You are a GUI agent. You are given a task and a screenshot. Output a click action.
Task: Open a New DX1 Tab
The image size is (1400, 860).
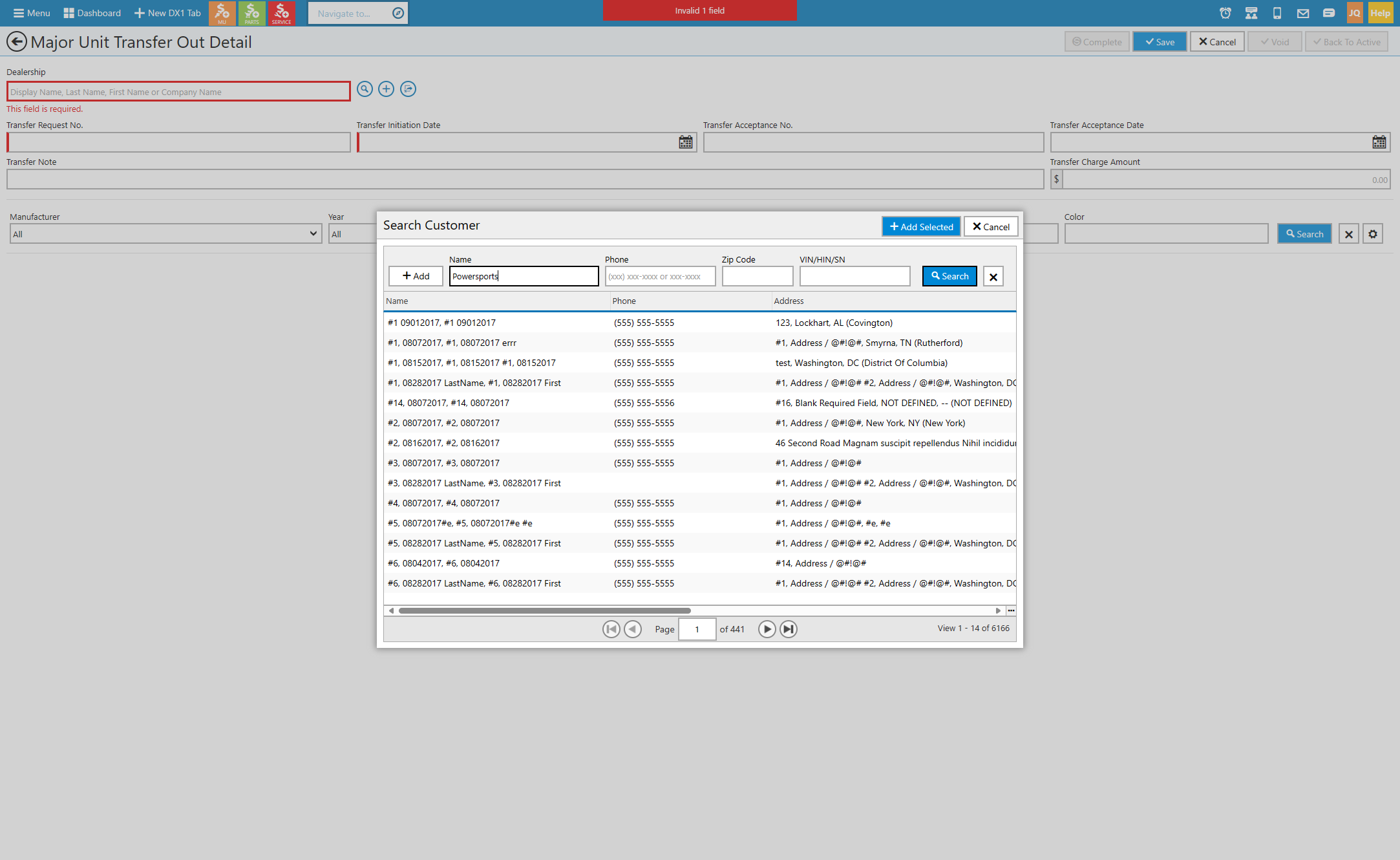coord(167,13)
